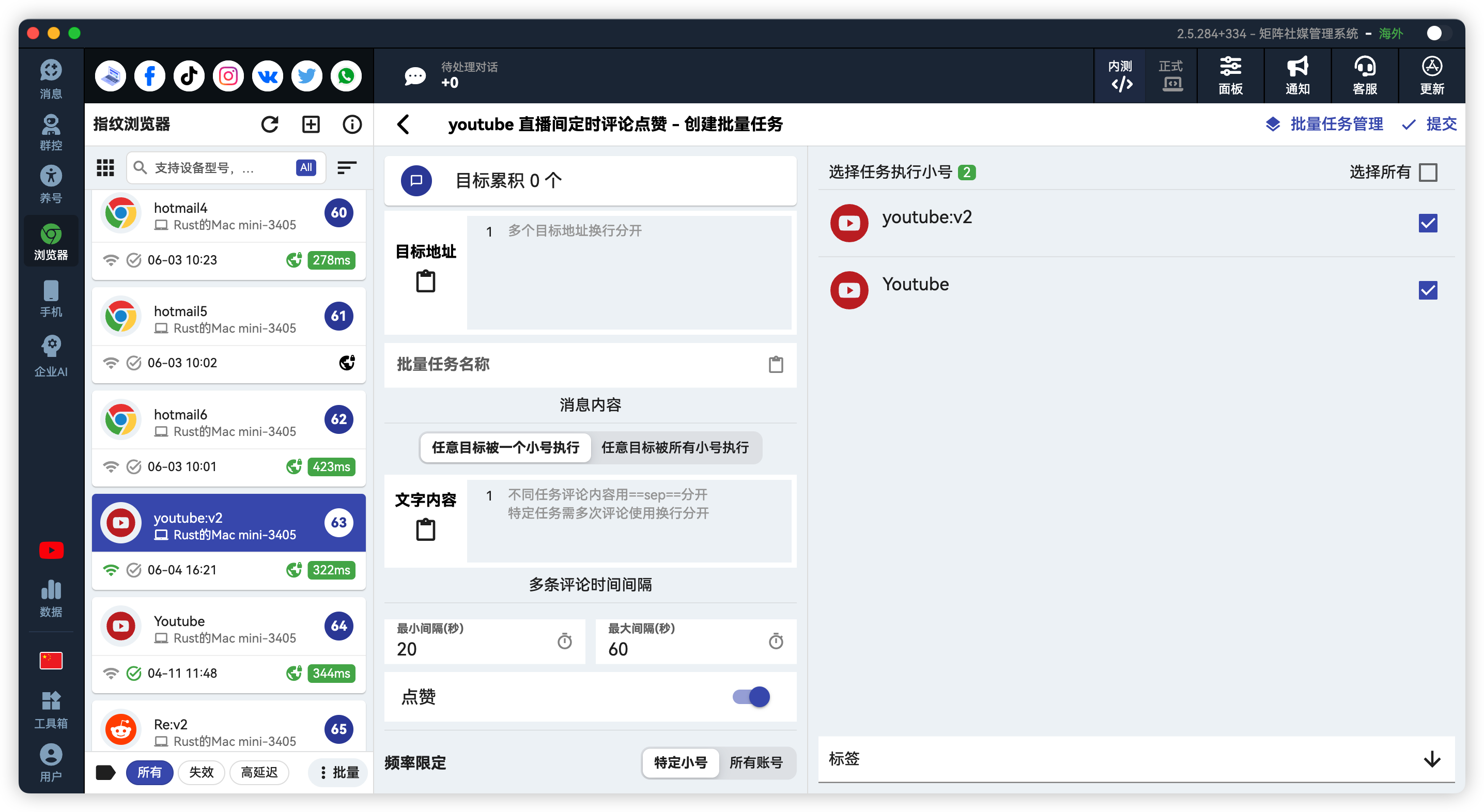Open Batch Task Management link
The image size is (1484, 812).
(1324, 124)
